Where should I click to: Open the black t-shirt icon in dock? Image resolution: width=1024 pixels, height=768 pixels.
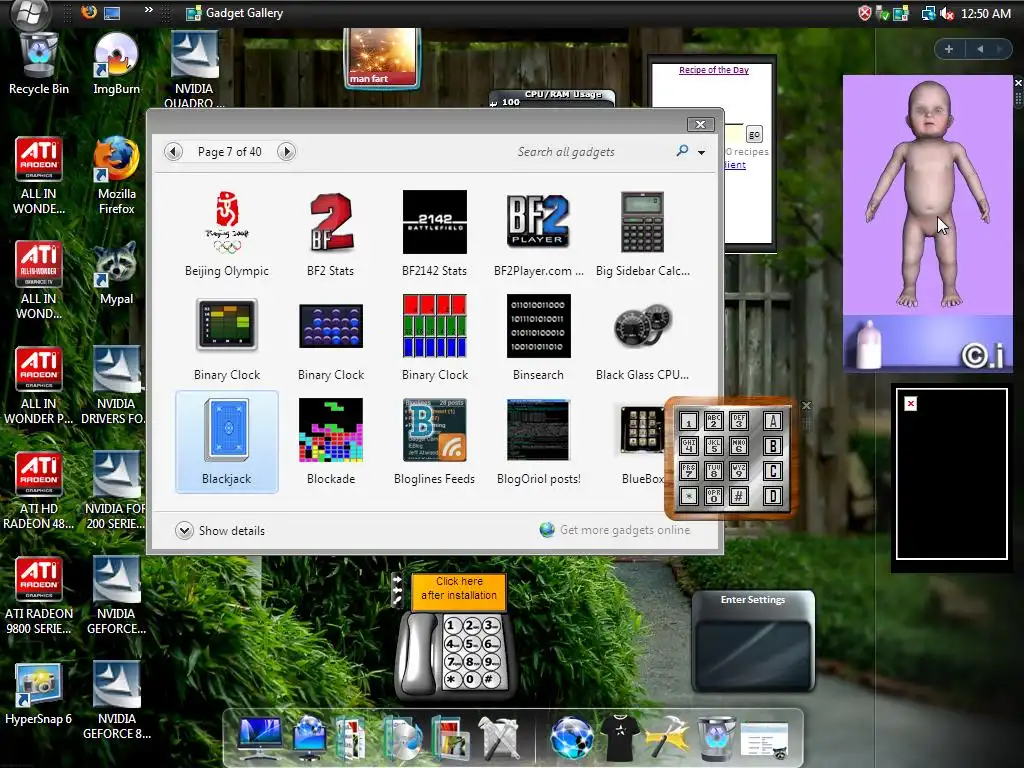(x=619, y=738)
